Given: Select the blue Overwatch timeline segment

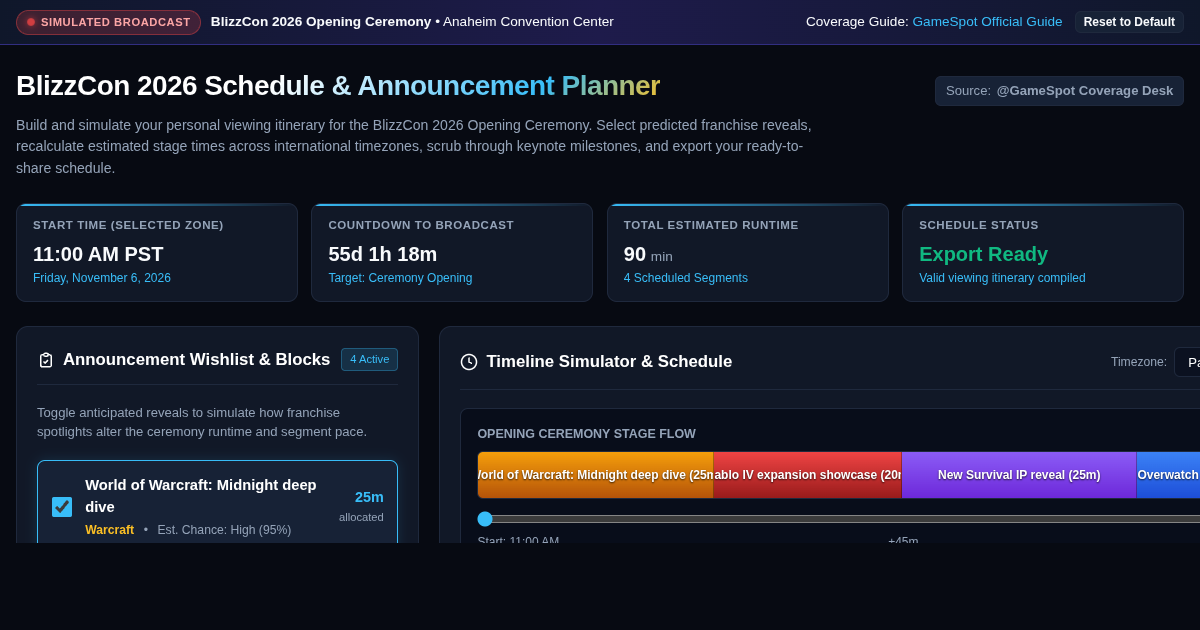Looking at the screenshot, I should [1168, 475].
